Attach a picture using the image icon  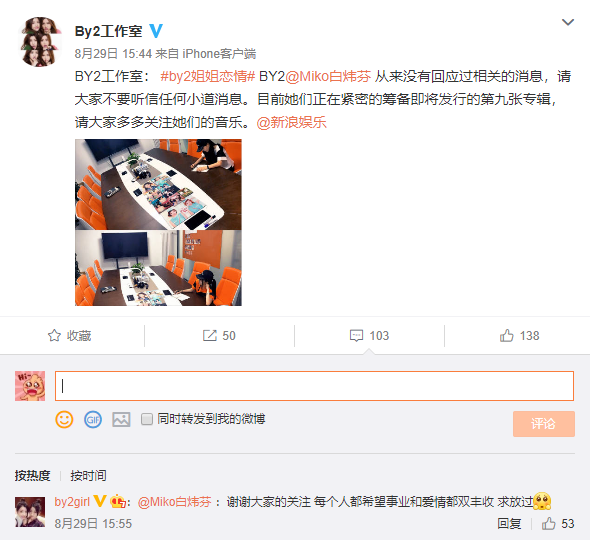121,420
